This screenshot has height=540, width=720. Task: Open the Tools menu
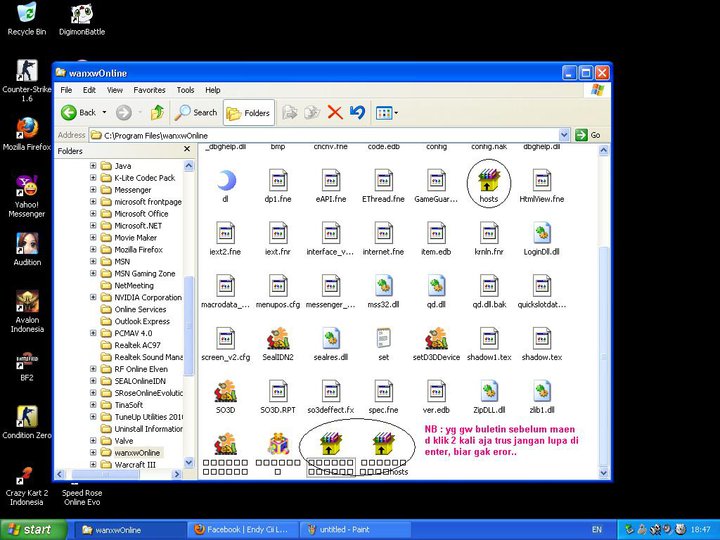185,90
